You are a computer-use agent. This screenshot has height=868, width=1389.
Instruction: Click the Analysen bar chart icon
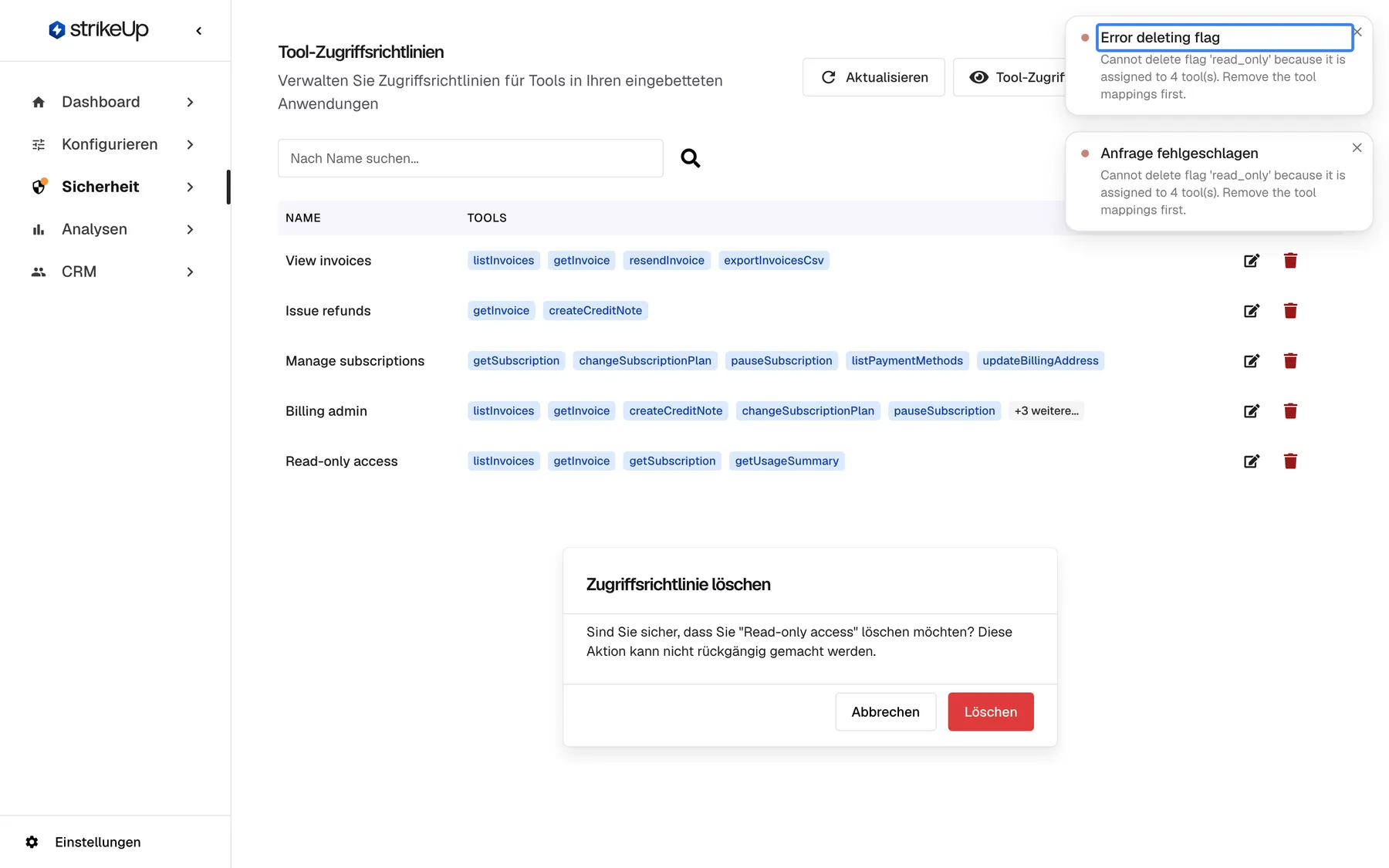coord(39,229)
